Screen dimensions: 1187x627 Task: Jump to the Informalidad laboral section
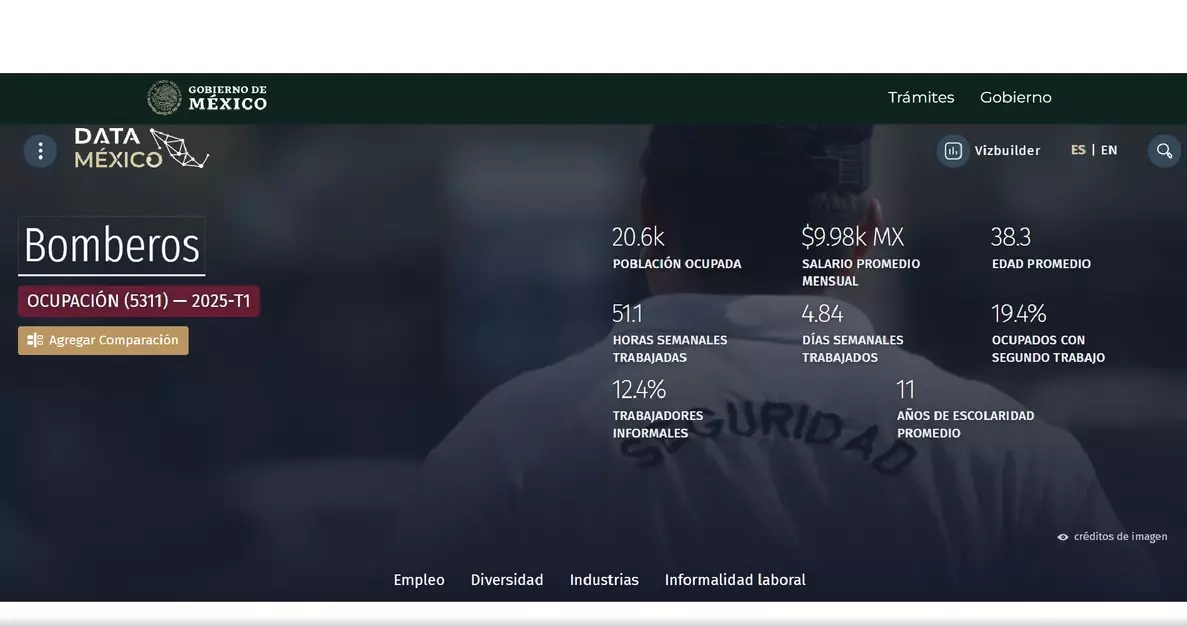[x=735, y=580]
